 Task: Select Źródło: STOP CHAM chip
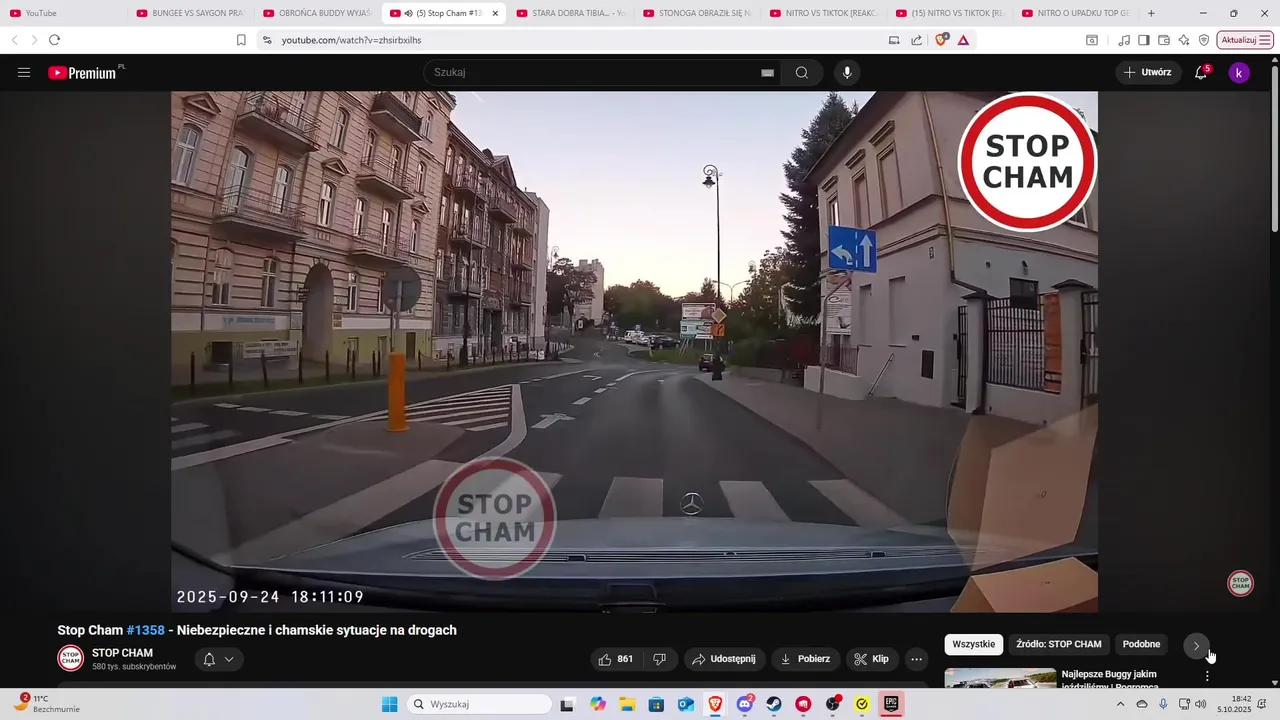point(1058,644)
